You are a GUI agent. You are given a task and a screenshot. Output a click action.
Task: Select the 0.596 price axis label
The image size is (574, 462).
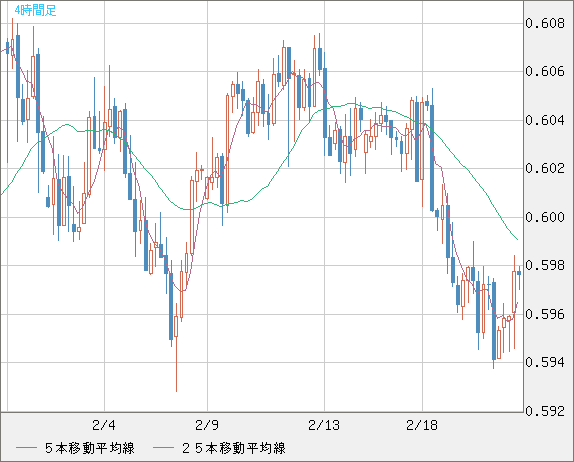click(545, 314)
